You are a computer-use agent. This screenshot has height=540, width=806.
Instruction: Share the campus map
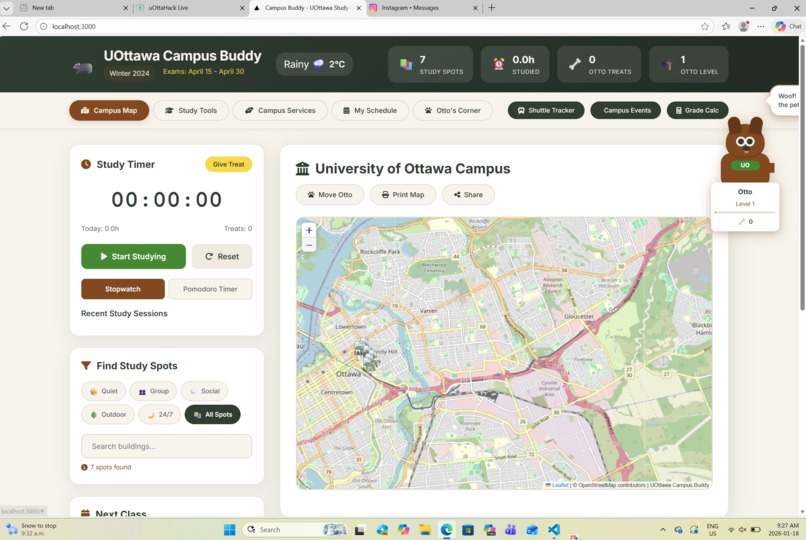(468, 195)
